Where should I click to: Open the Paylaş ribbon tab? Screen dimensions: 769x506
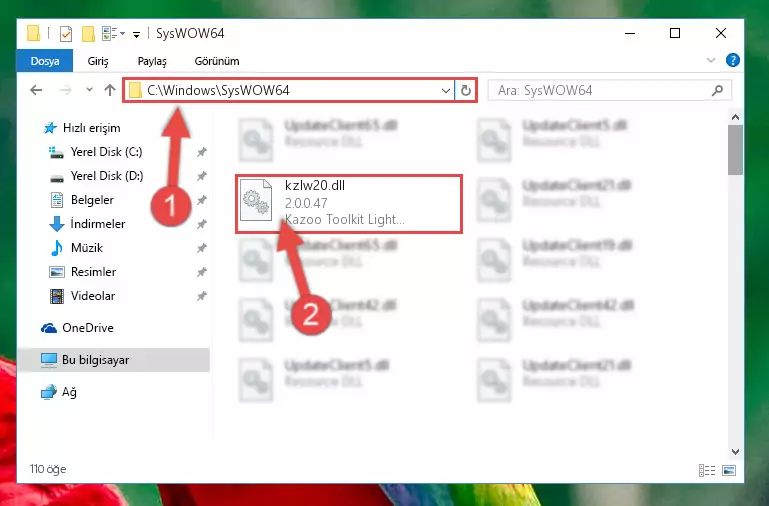coord(152,61)
